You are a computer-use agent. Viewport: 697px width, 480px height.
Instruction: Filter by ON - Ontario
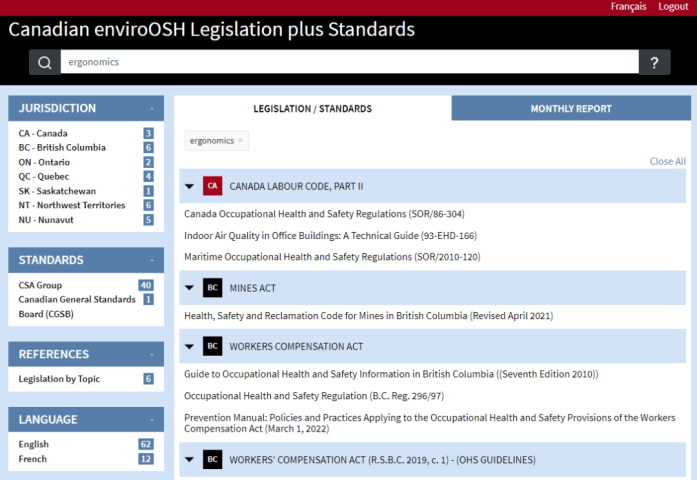(44, 162)
